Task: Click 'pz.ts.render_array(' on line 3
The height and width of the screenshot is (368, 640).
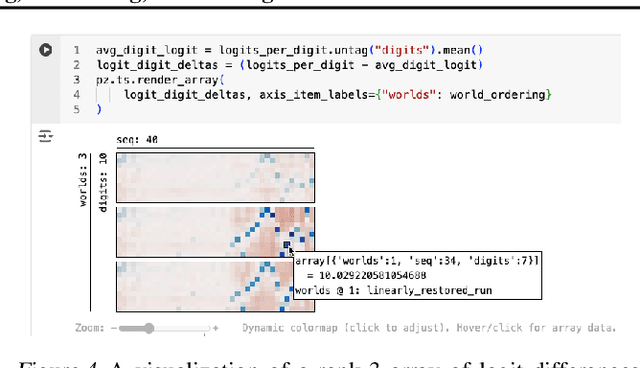Action: [160, 80]
